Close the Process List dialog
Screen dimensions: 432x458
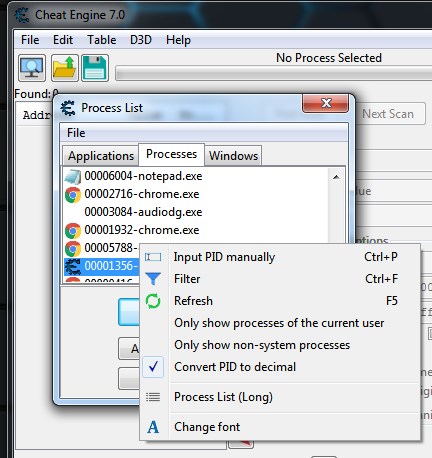click(x=326, y=103)
